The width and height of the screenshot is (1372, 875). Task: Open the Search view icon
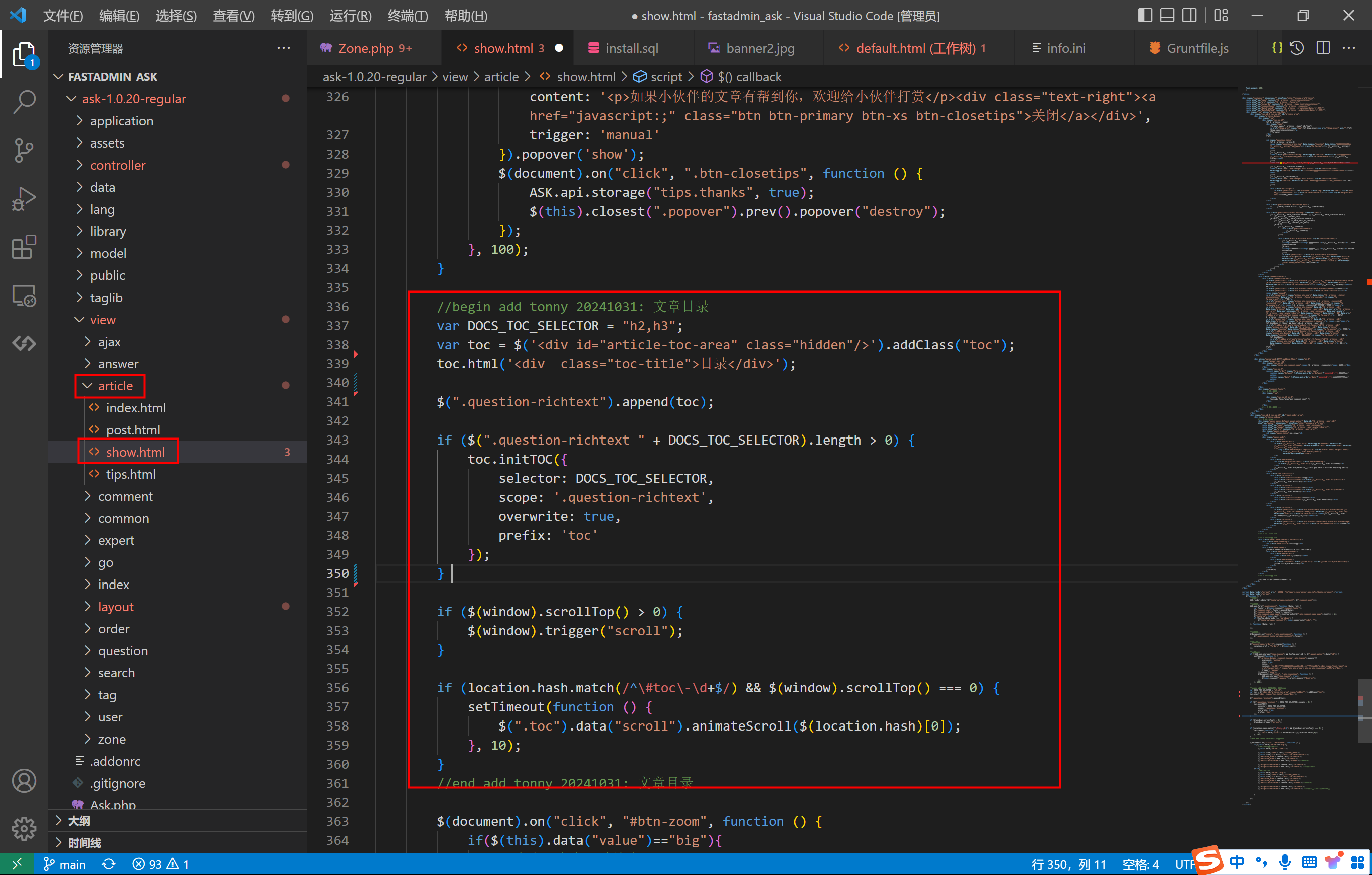pos(24,103)
